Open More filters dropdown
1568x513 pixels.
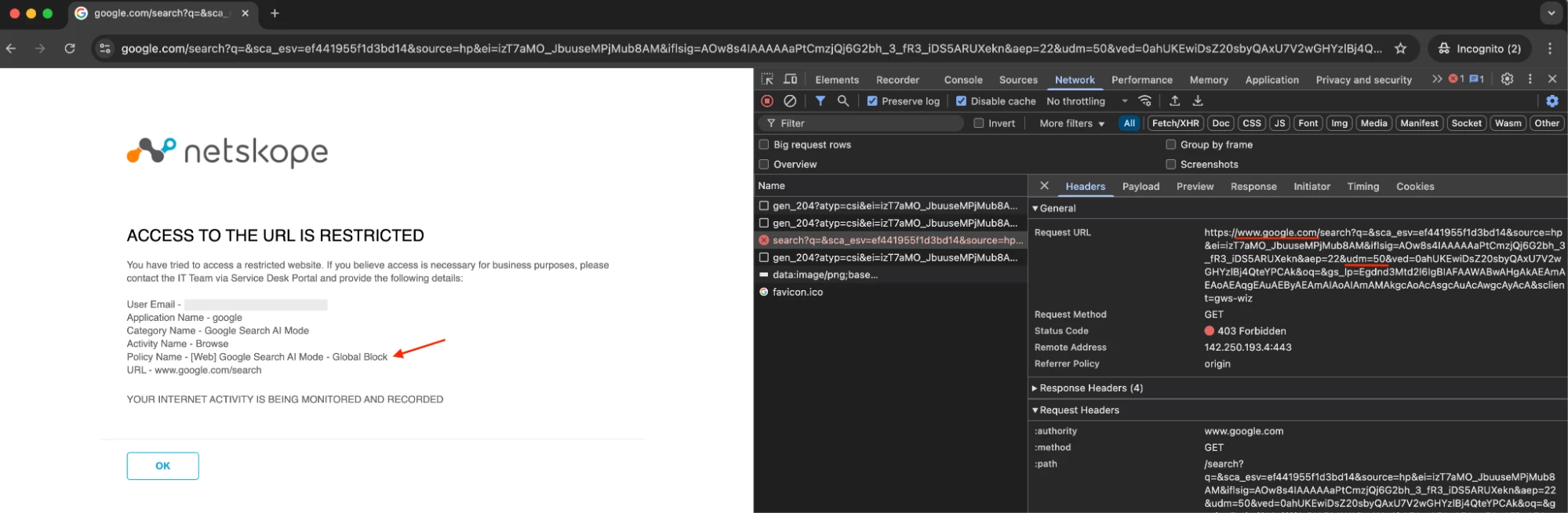click(1071, 123)
